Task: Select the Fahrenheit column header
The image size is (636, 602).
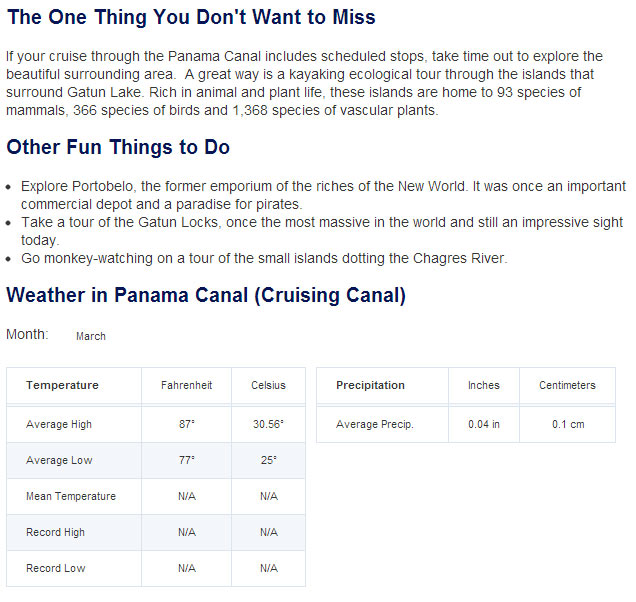Action: coord(187,385)
